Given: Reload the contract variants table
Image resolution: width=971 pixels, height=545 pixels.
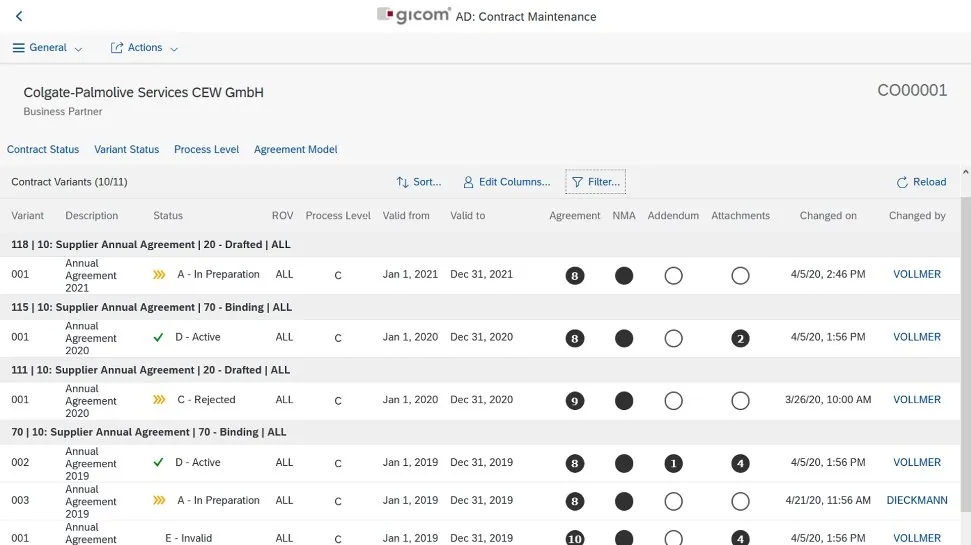Looking at the screenshot, I should [x=921, y=182].
